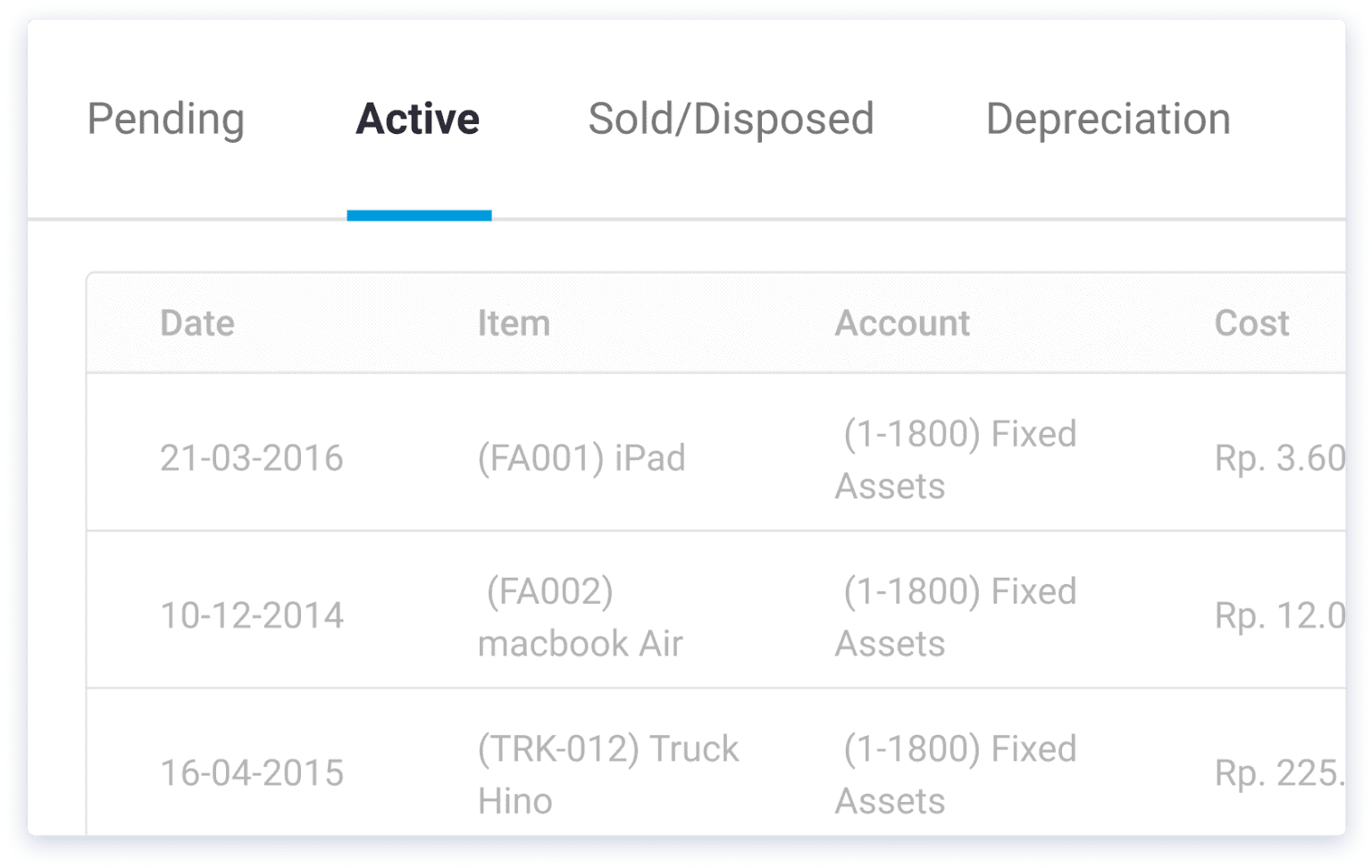Open the Depreciation tab
This screenshot has width=1372, height=868.
[x=1108, y=119]
